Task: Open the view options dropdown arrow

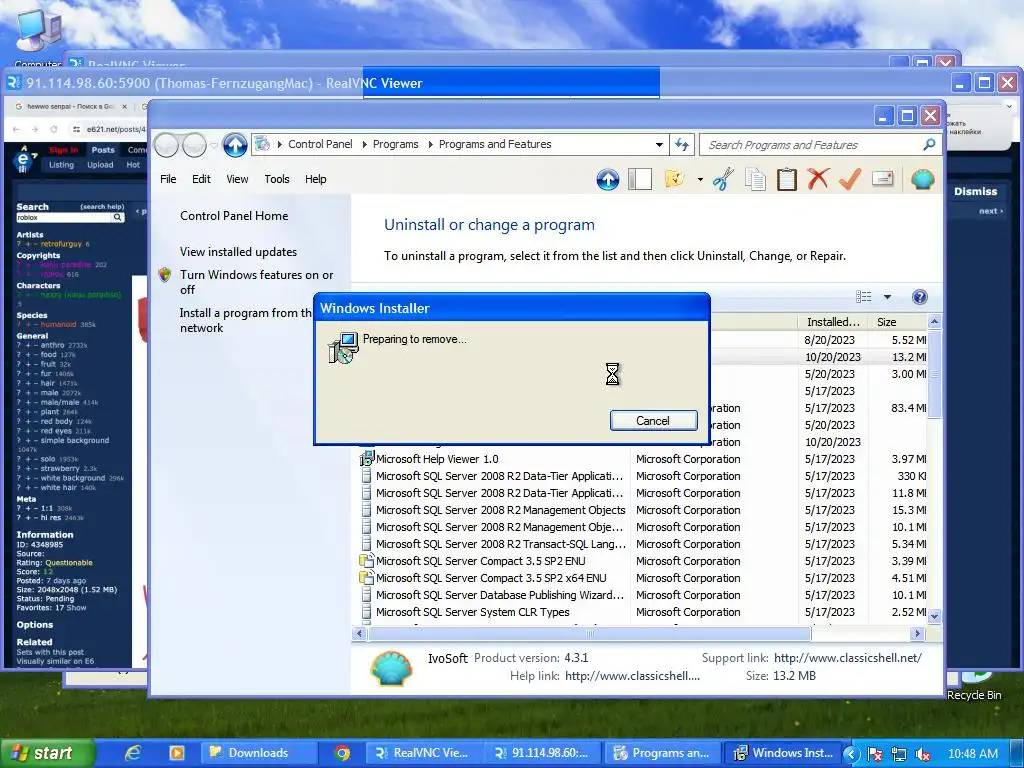Action: (888, 297)
